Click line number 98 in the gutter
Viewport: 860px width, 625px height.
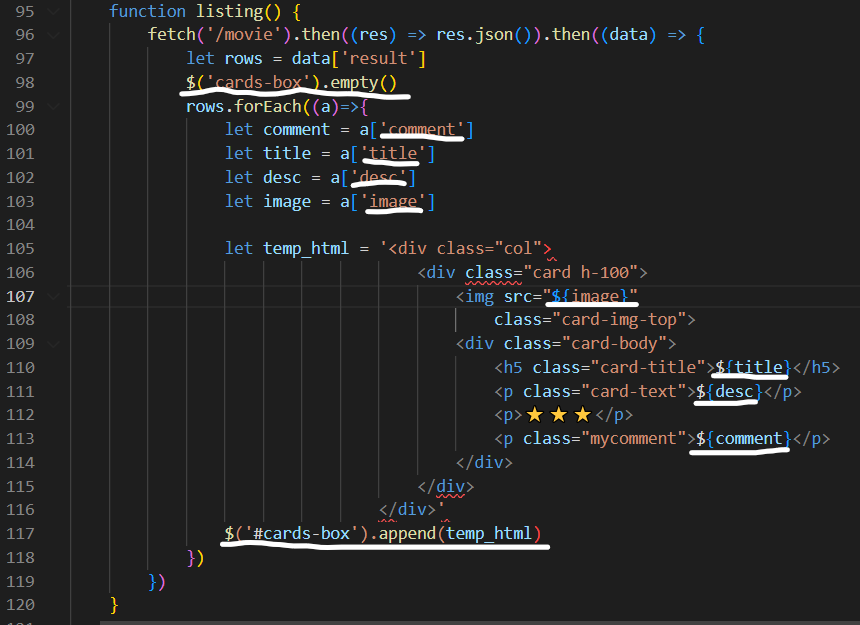[x=25, y=83]
